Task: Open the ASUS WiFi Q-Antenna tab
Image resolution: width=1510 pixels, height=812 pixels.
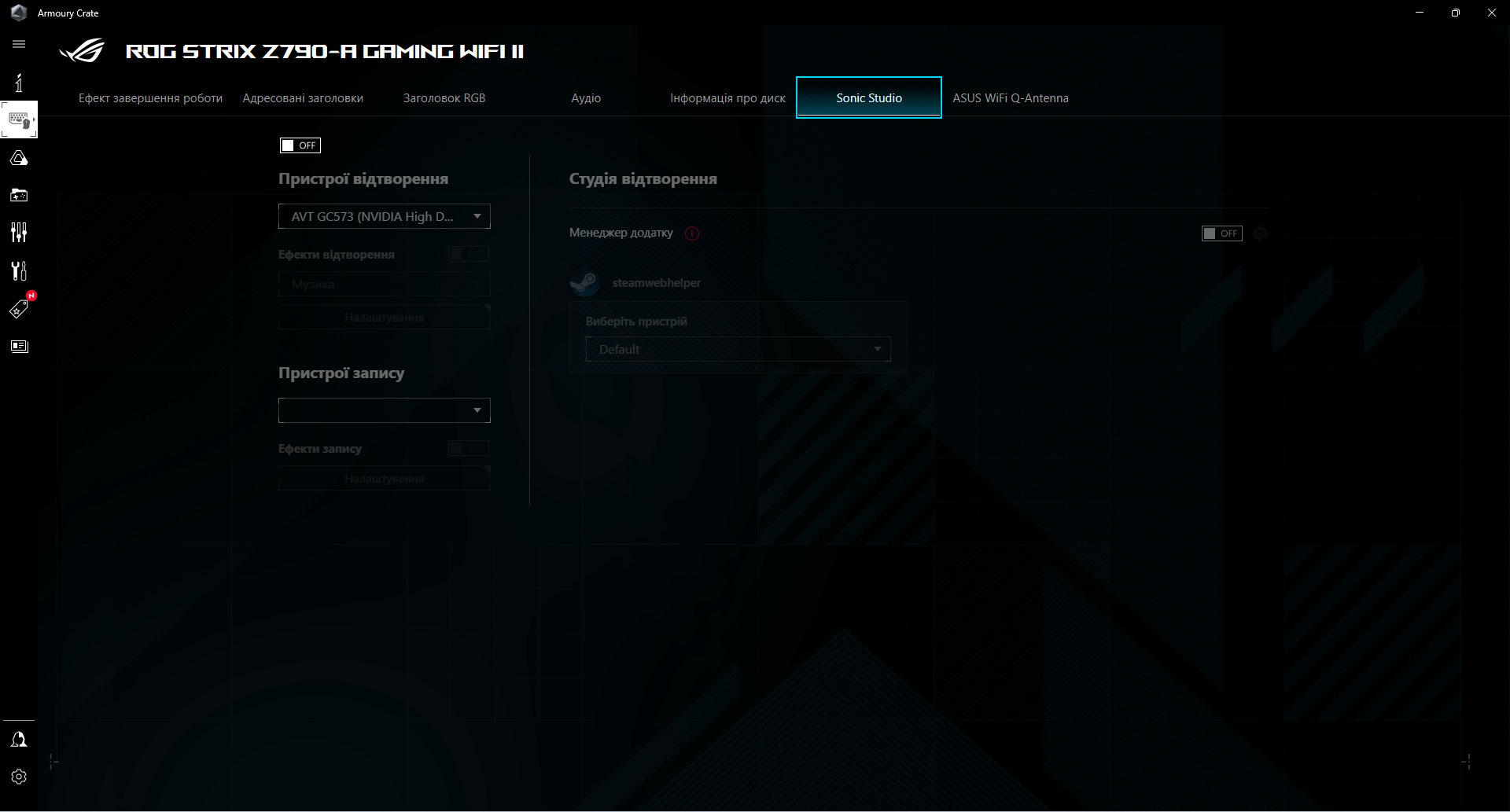Action: [x=1011, y=97]
